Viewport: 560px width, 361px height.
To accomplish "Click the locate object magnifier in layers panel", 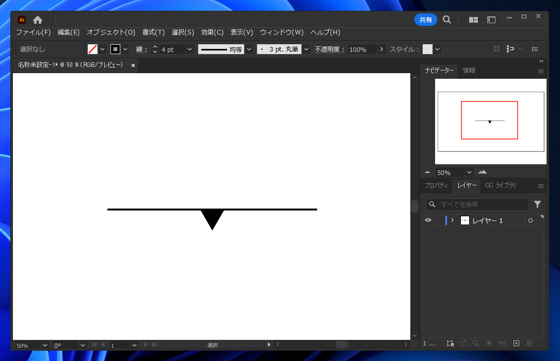I will (x=475, y=343).
